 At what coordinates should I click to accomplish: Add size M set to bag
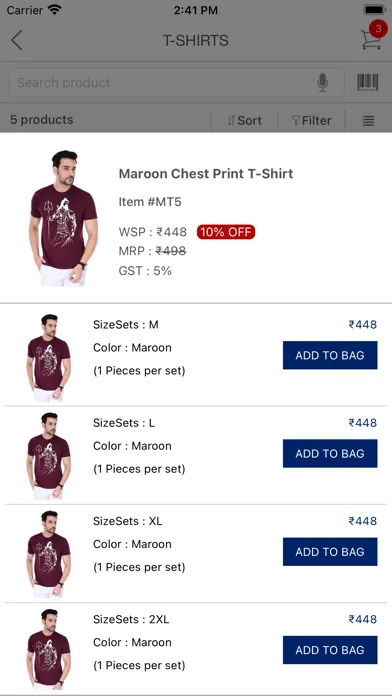click(x=330, y=355)
